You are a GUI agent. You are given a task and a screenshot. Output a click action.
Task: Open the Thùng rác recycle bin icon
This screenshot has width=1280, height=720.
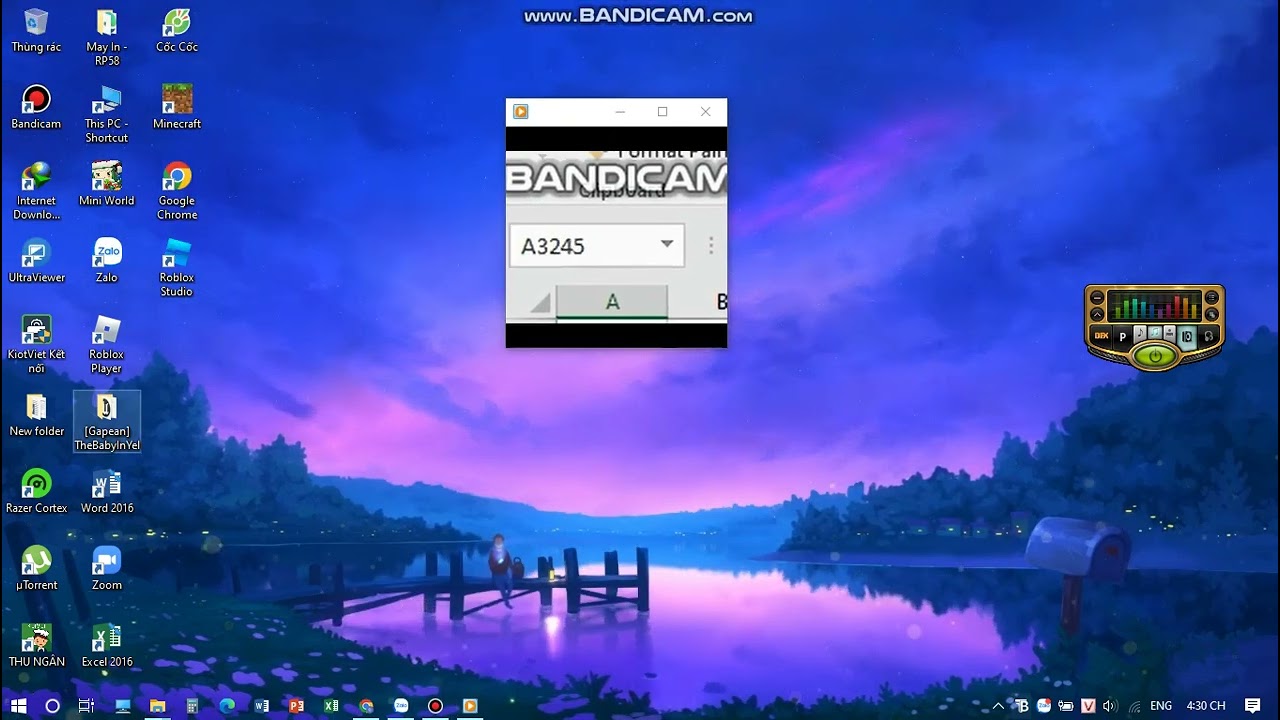point(36,30)
